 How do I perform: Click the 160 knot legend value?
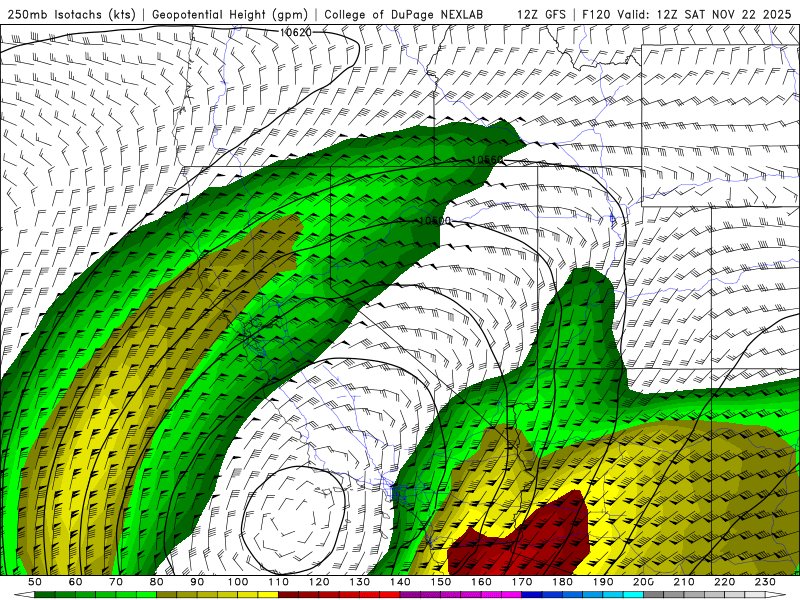click(x=482, y=582)
